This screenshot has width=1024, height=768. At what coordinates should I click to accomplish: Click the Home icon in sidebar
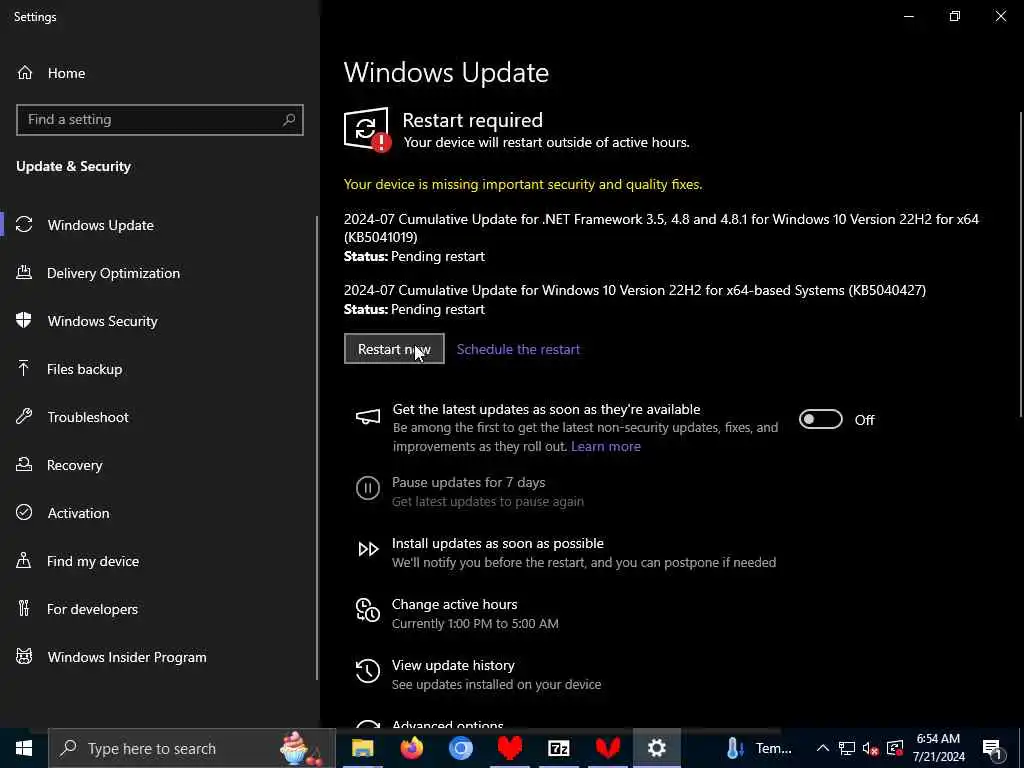(25, 72)
